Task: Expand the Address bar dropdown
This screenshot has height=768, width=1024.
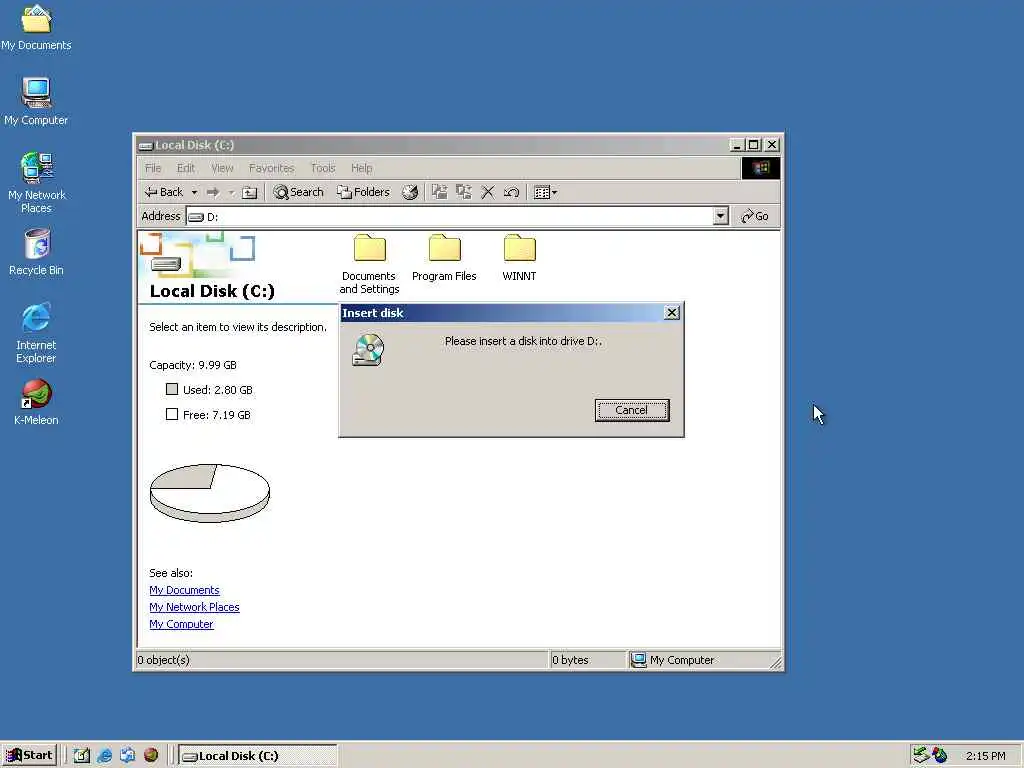Action: (x=720, y=216)
